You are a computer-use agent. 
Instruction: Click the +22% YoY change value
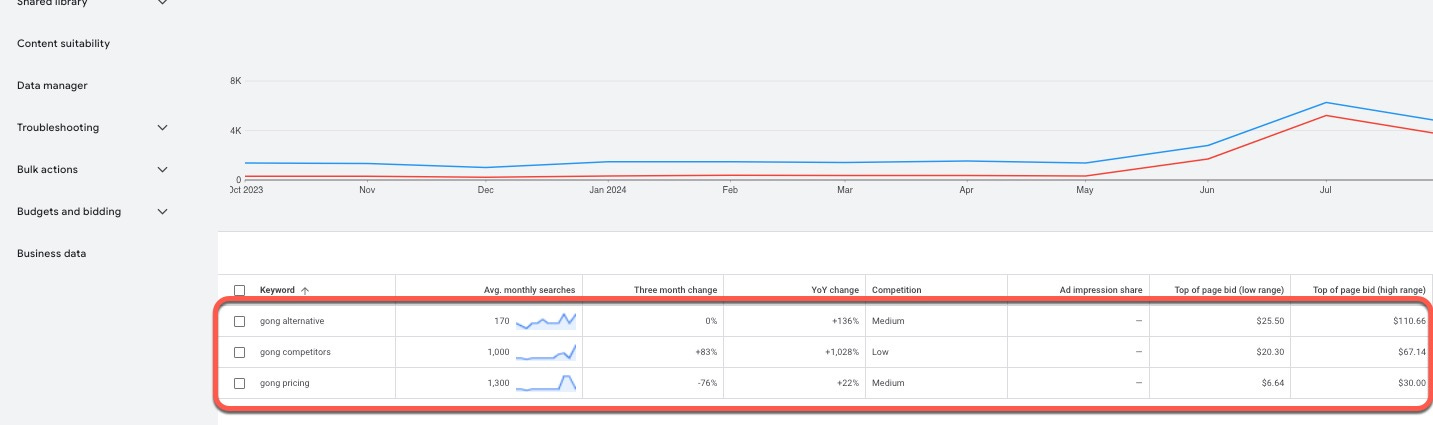click(847, 383)
